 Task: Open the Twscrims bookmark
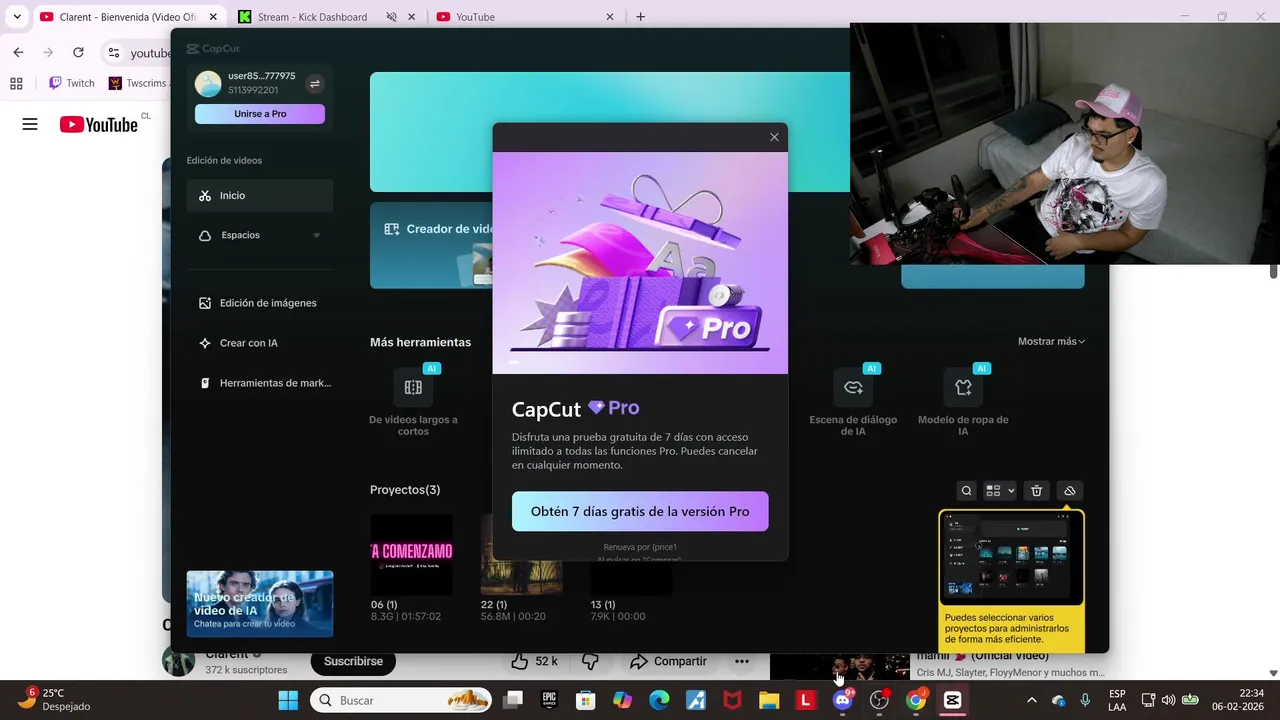[138, 84]
